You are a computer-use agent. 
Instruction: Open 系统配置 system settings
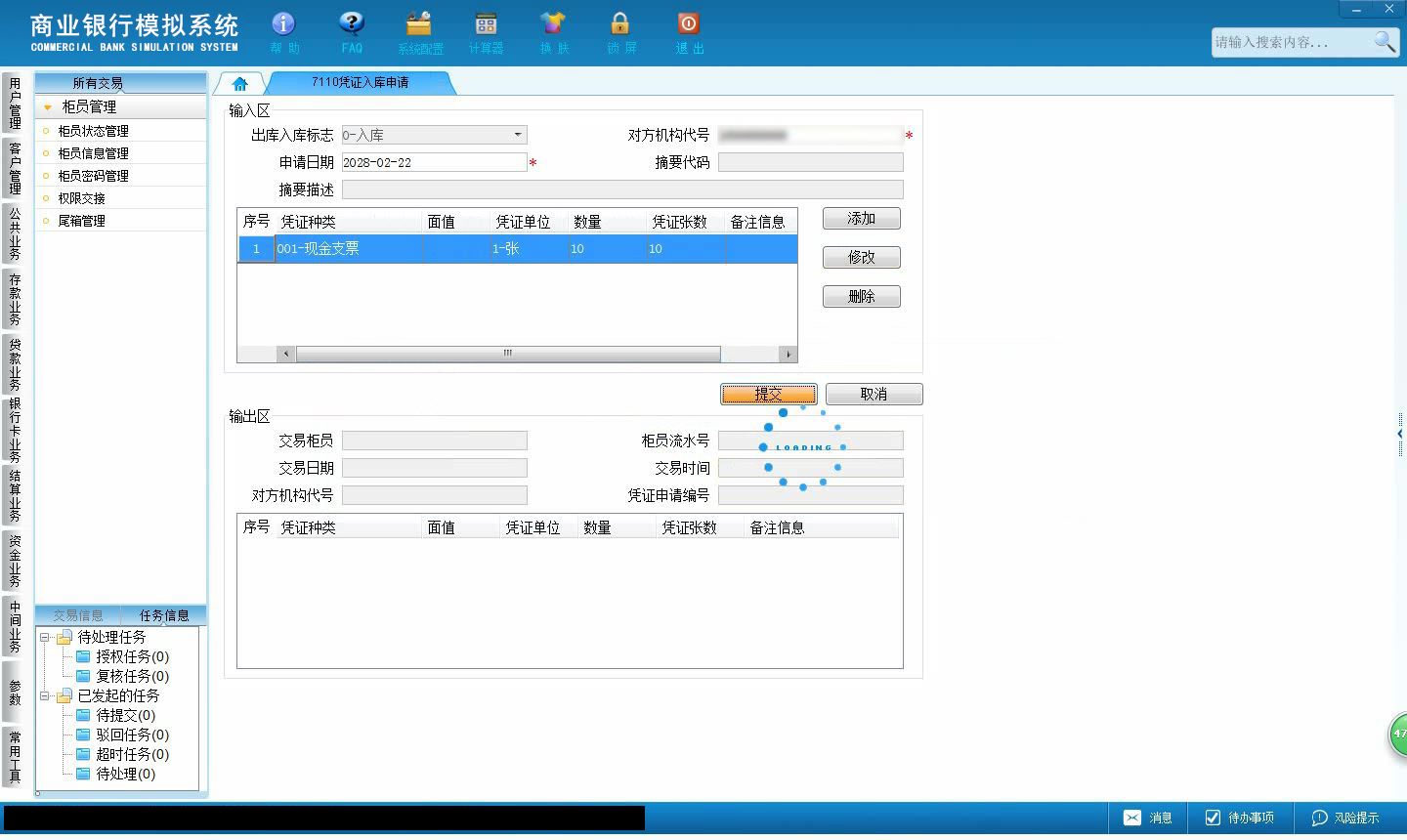click(x=419, y=31)
